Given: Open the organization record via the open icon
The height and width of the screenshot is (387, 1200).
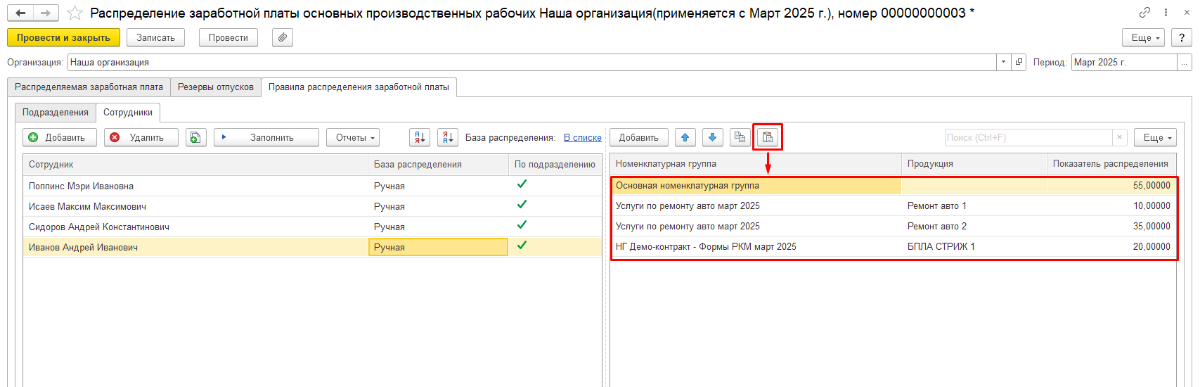Looking at the screenshot, I should 1019,62.
